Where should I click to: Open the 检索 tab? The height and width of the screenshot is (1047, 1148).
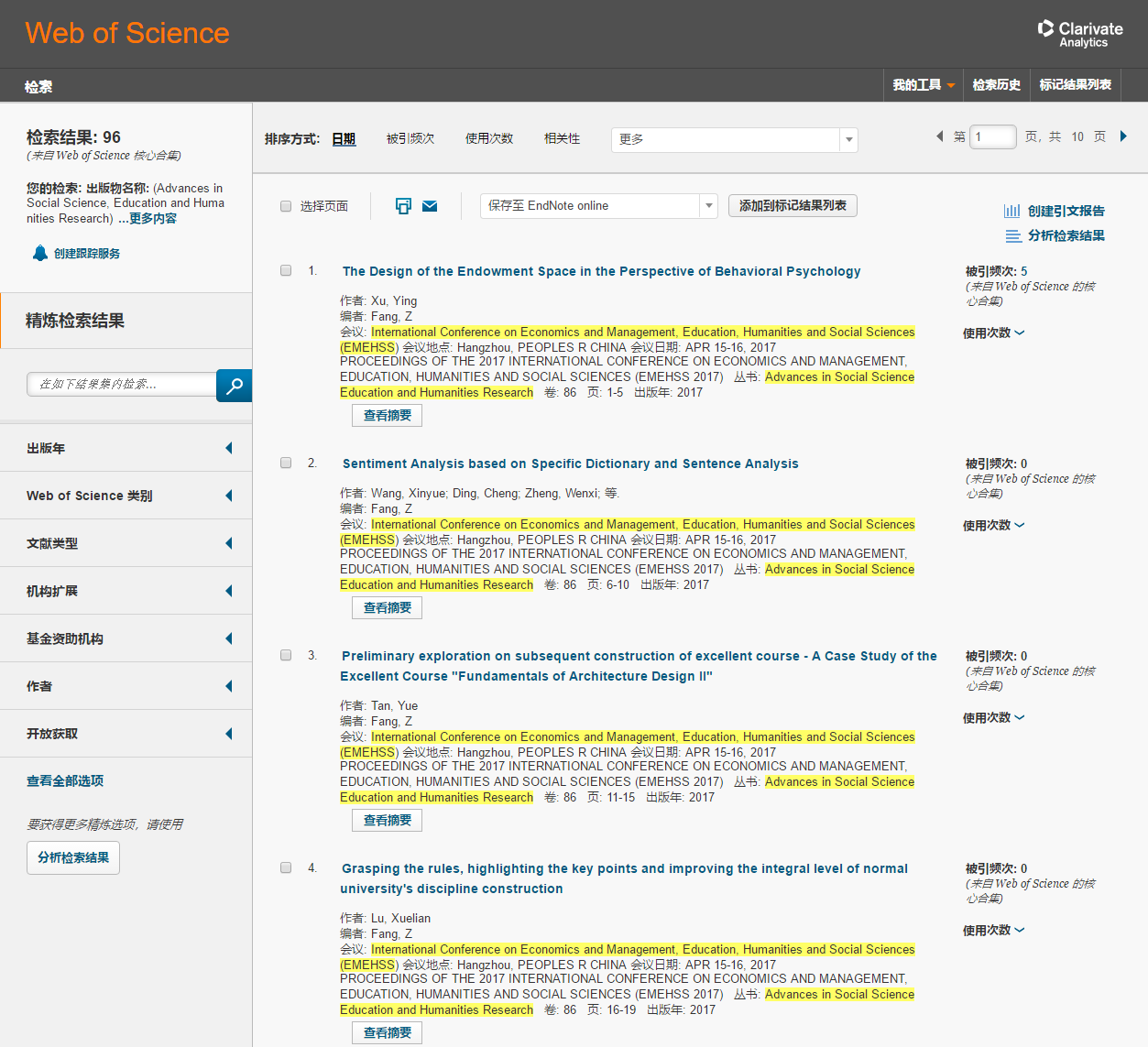(x=38, y=87)
